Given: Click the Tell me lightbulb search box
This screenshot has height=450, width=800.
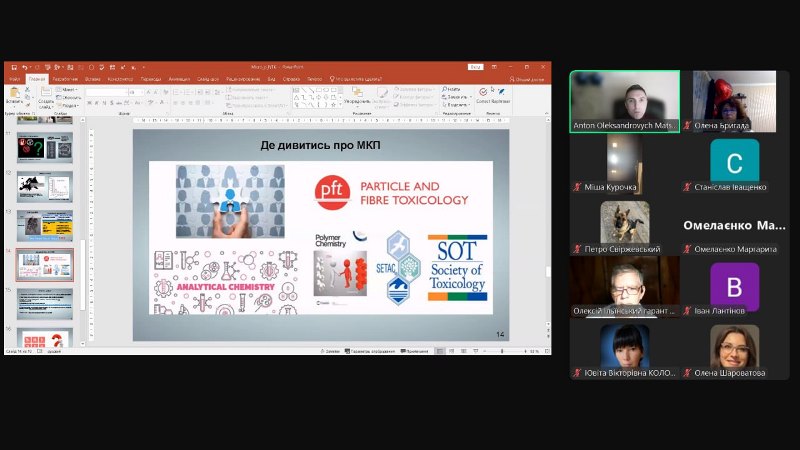Looking at the screenshot, I should point(356,79).
